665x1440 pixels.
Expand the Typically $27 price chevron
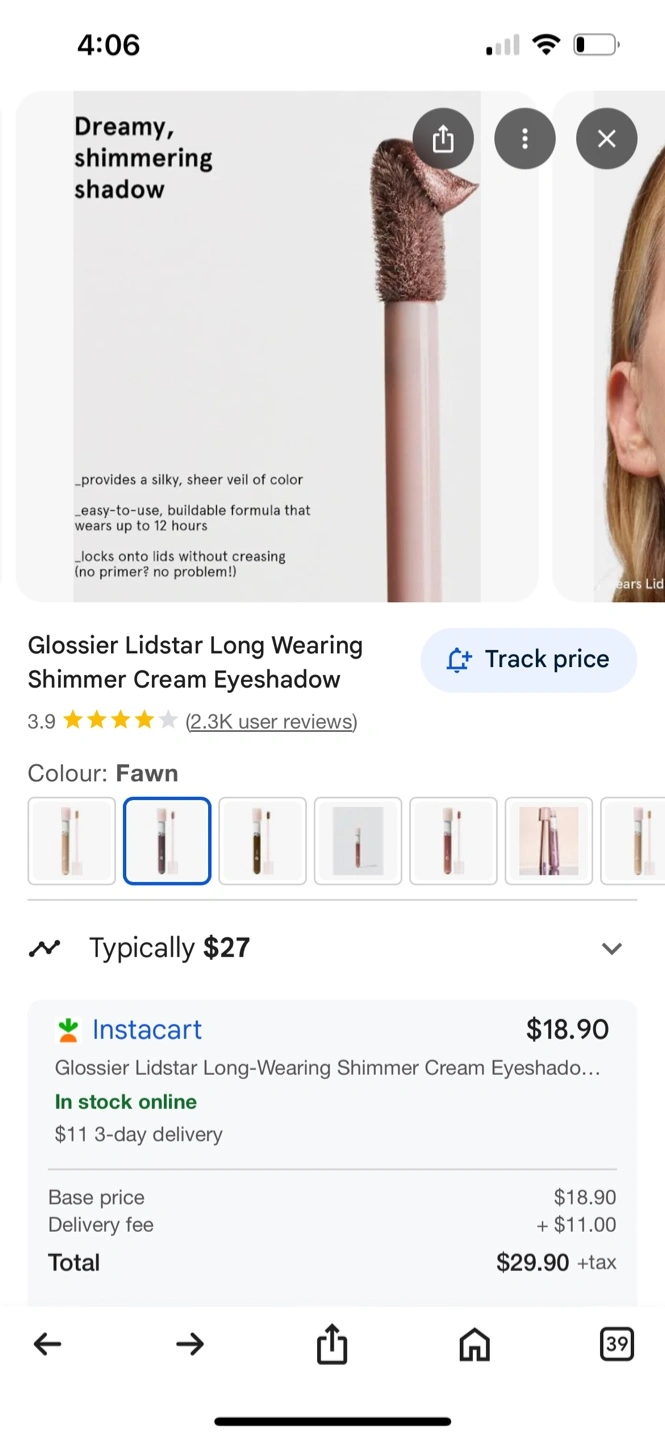[x=611, y=948]
